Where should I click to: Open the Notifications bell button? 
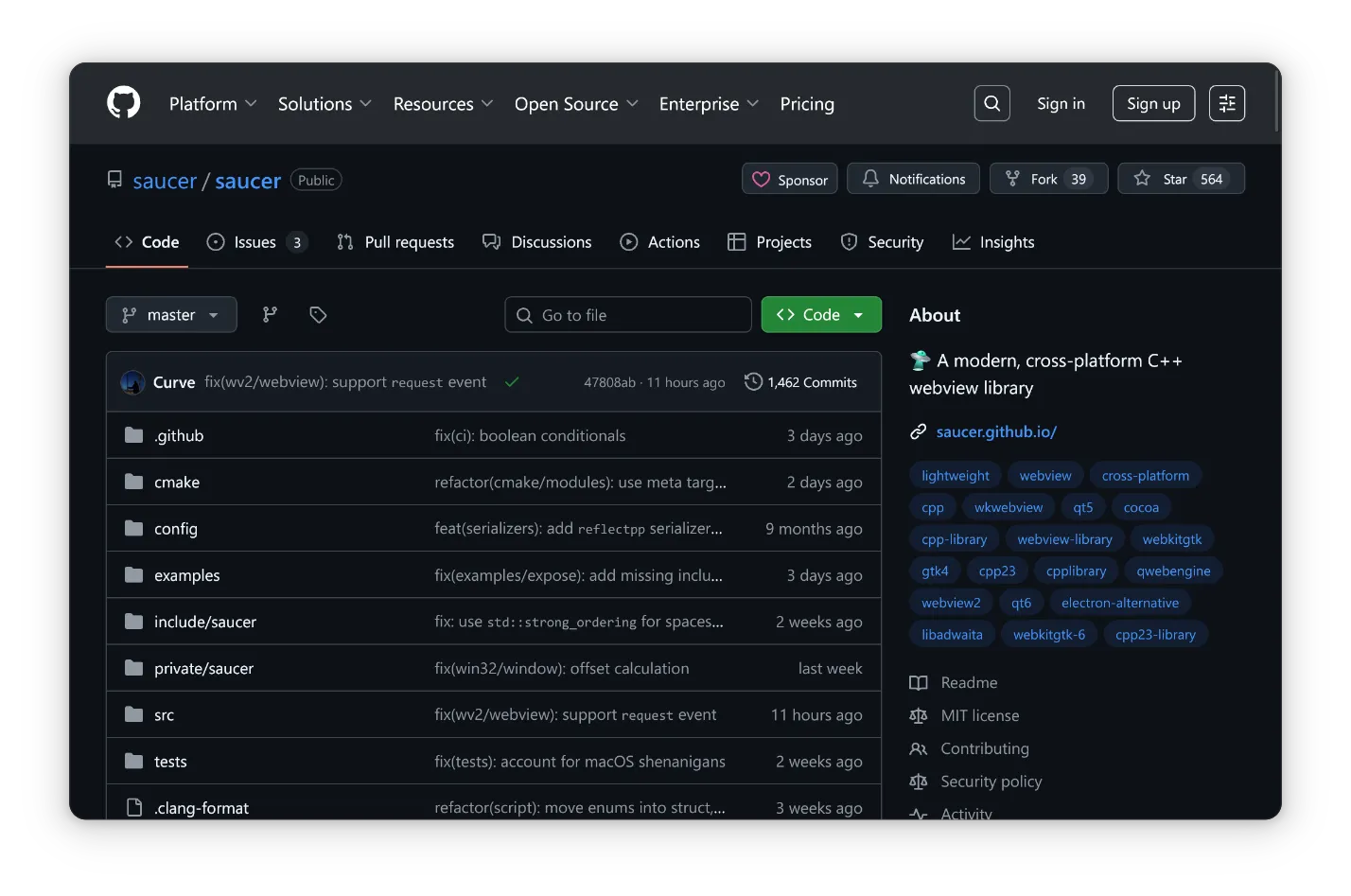click(914, 179)
